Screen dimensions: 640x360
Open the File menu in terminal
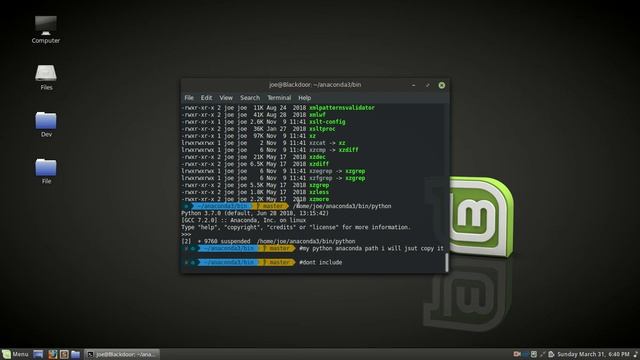tap(189, 98)
